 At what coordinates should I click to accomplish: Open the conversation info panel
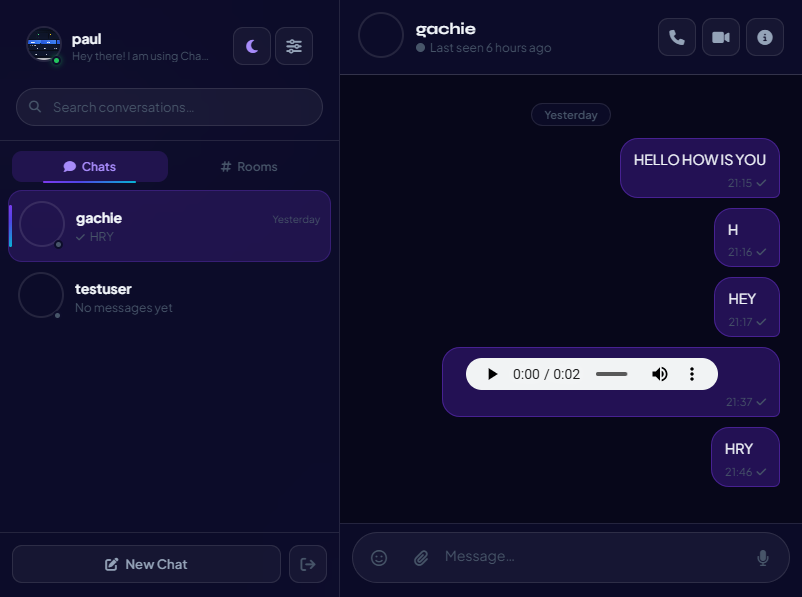tap(765, 37)
